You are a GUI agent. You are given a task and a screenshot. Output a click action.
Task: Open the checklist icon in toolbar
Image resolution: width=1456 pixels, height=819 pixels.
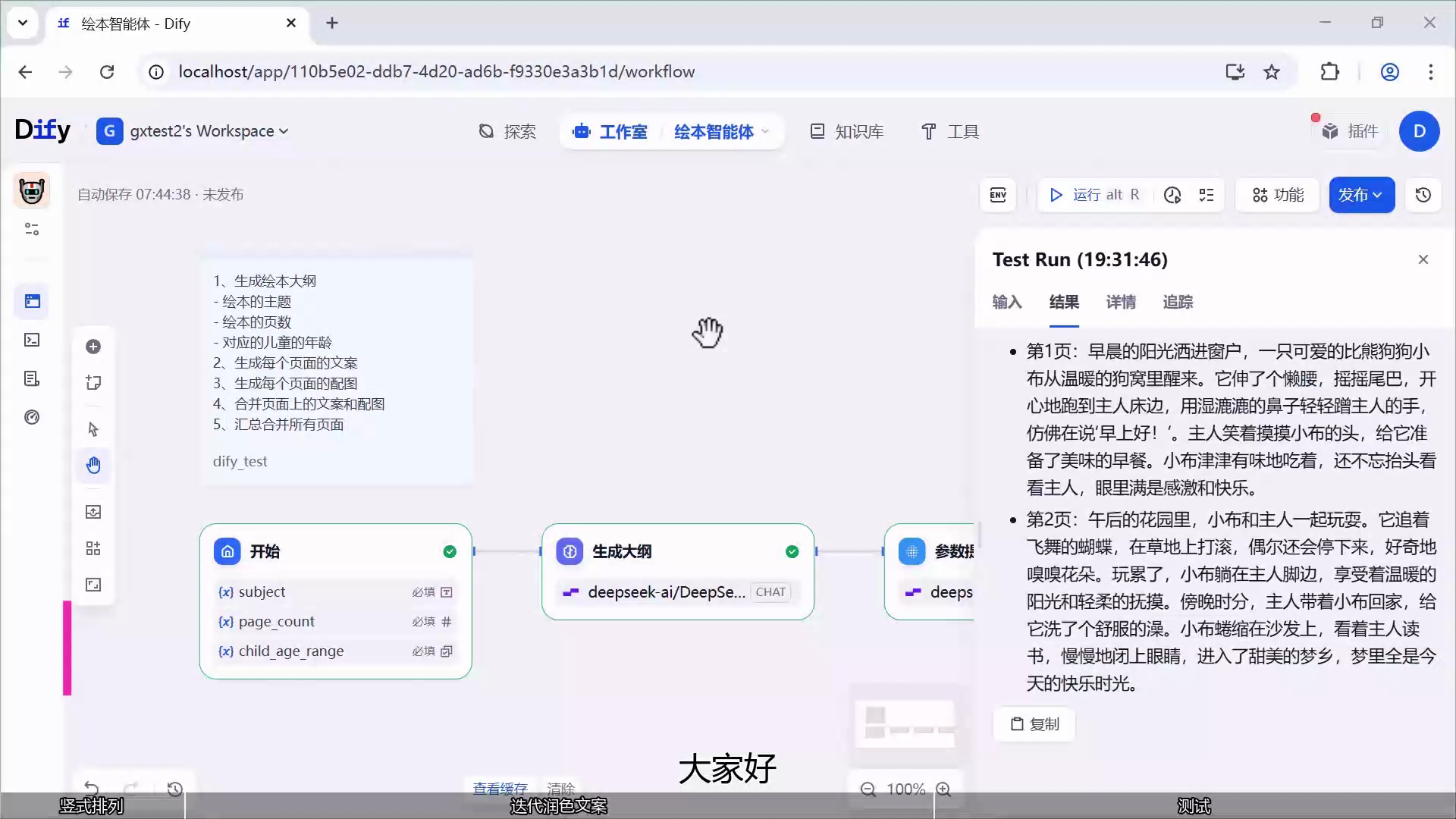[1207, 195]
